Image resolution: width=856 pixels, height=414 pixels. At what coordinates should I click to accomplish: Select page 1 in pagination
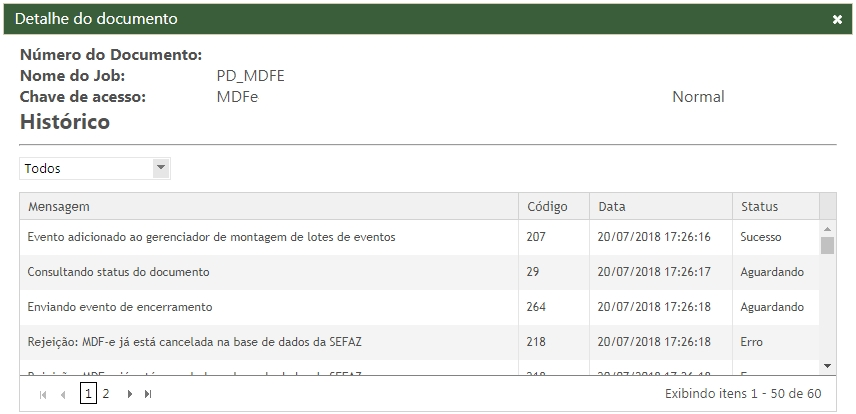(88, 394)
